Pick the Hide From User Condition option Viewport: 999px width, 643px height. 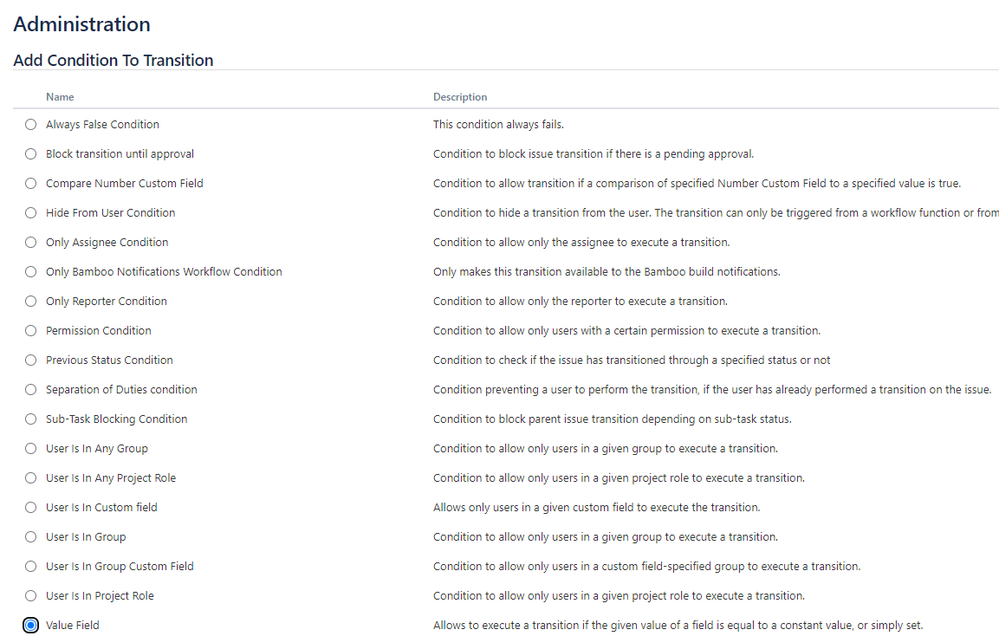(x=31, y=213)
